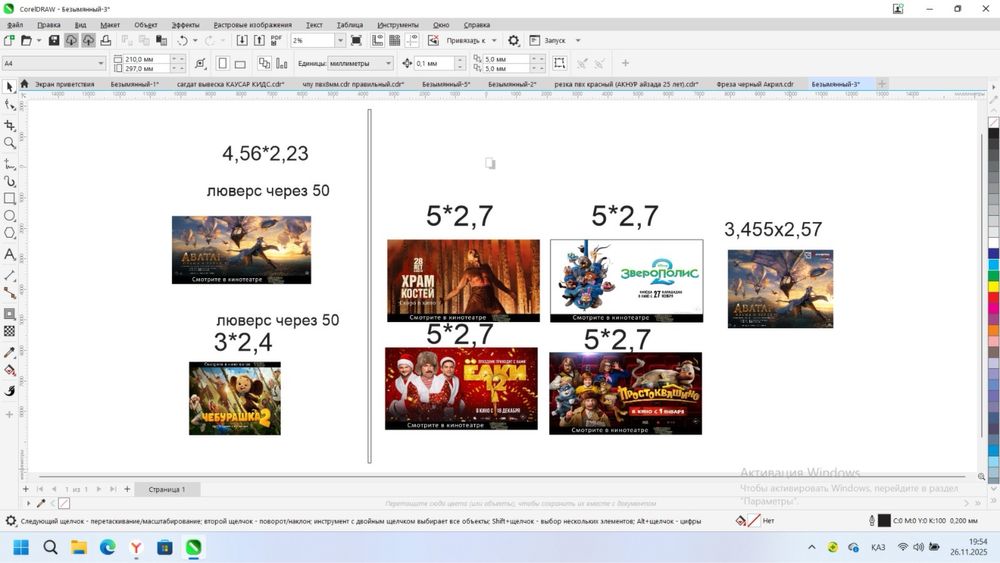Select the Crop tool
Viewport: 1000px width, 563px height.
point(10,126)
